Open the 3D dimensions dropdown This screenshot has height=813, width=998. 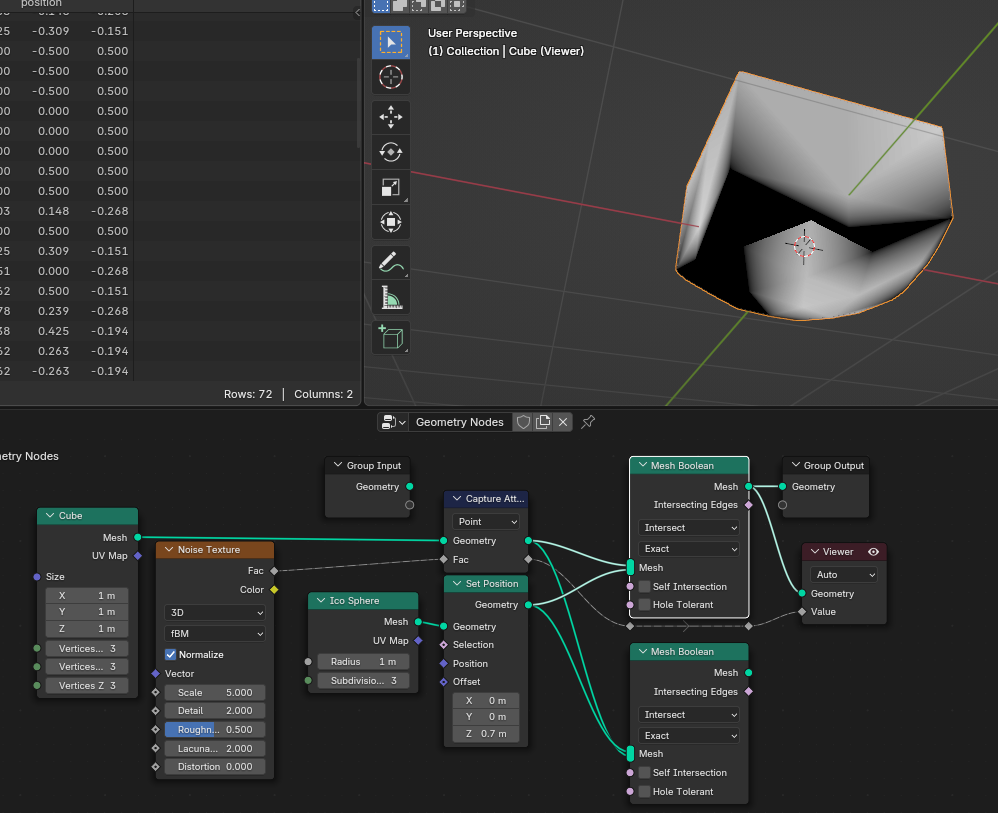[x=214, y=612]
